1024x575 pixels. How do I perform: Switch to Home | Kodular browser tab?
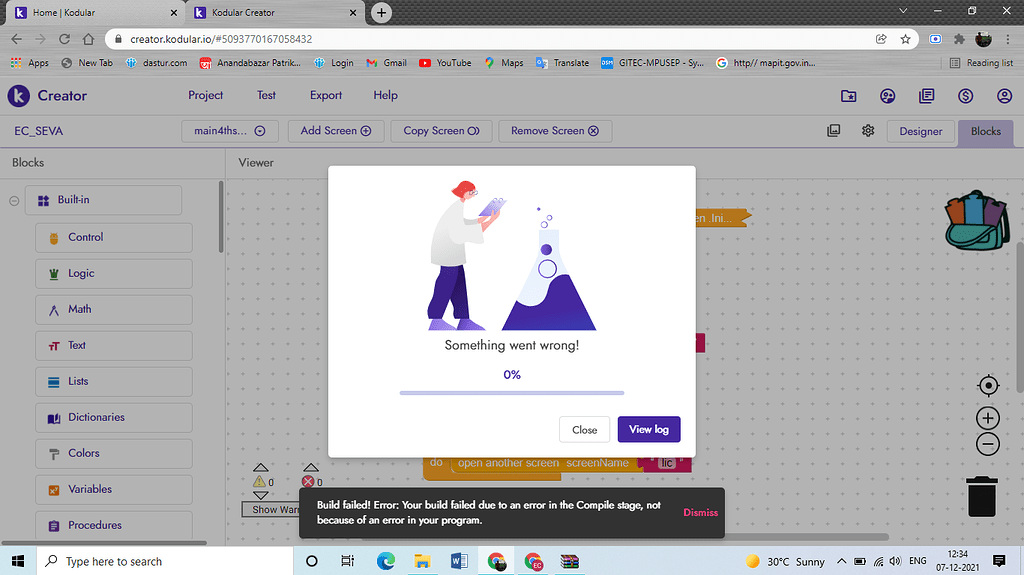point(95,12)
